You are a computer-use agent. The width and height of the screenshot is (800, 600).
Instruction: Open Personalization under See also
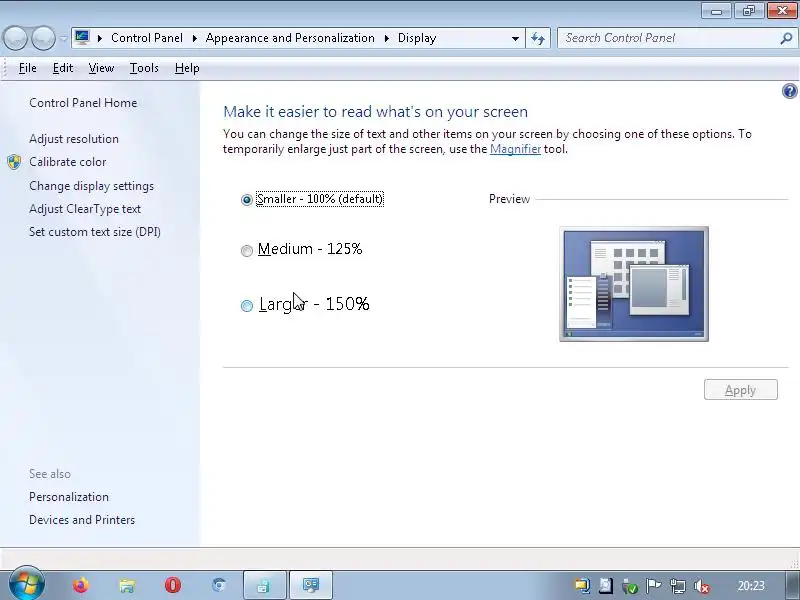69,497
